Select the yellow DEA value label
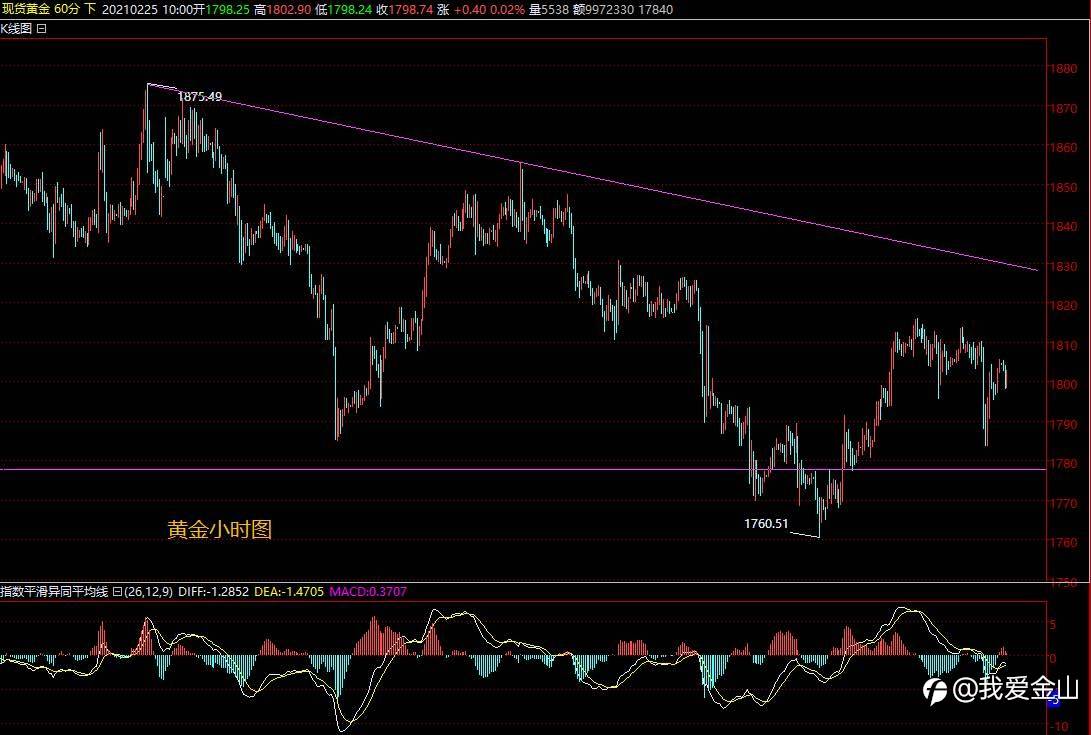The height and width of the screenshot is (735, 1091). [x=289, y=592]
